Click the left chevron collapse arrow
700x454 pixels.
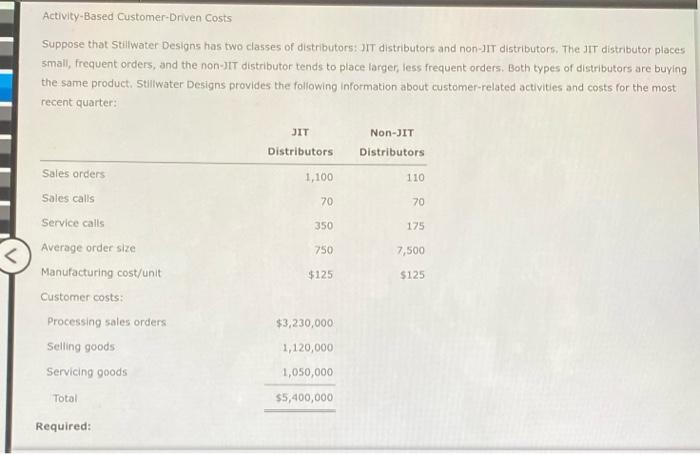12,256
